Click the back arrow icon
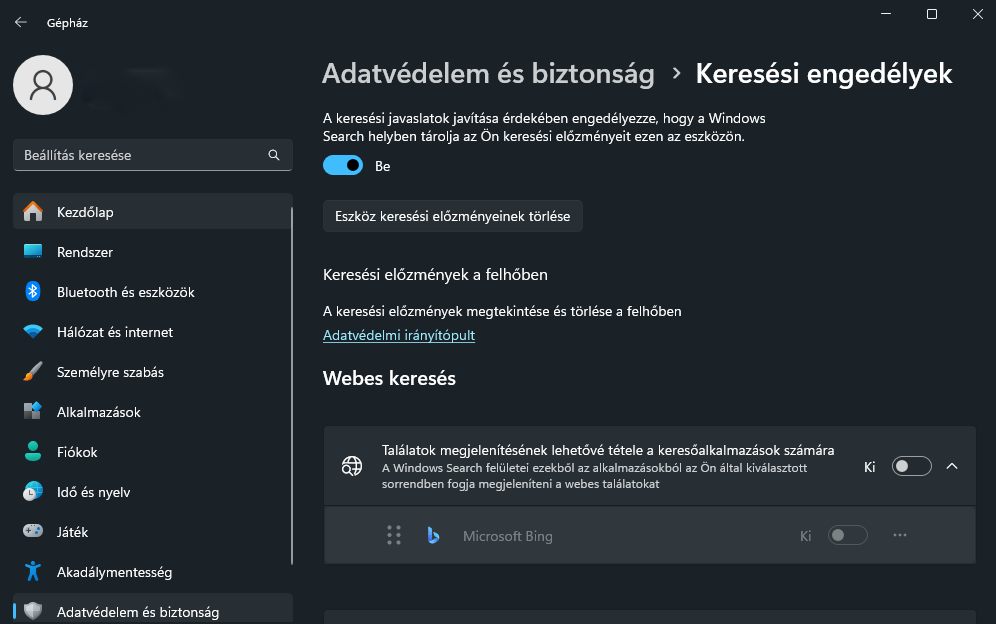This screenshot has height=624, width=996. 21,22
